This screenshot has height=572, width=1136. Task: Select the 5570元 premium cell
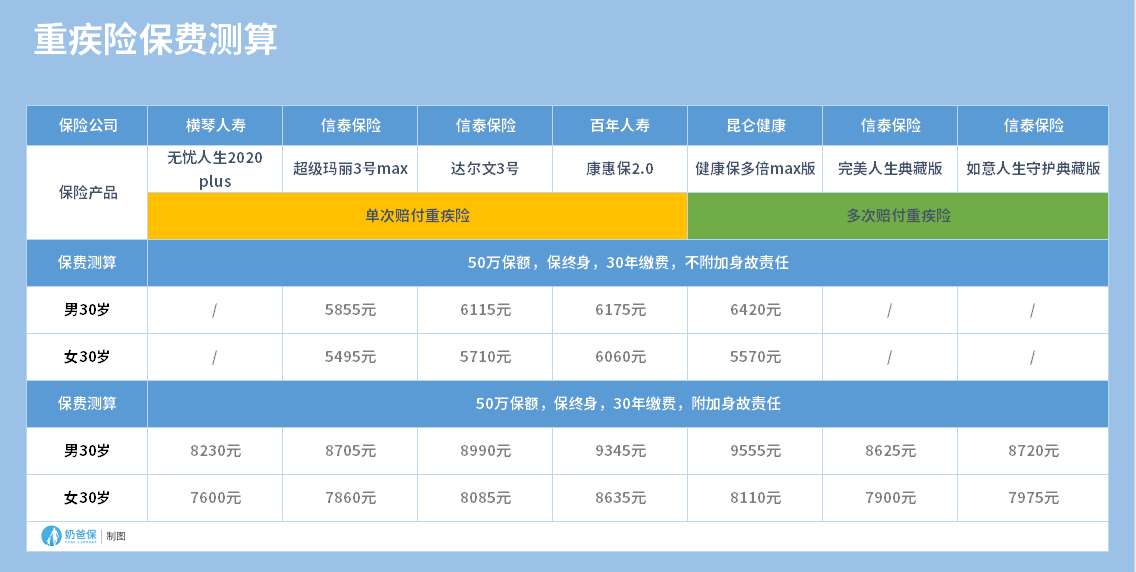(755, 357)
